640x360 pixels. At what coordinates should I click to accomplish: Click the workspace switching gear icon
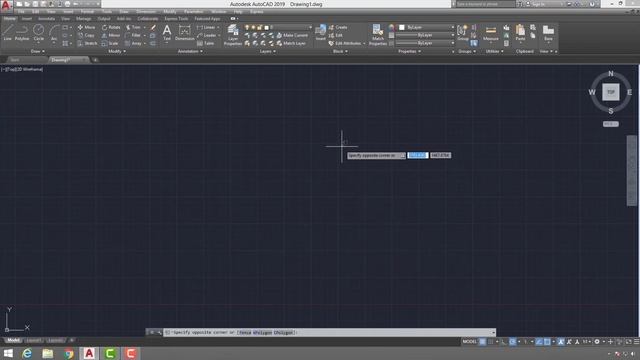(x=597, y=342)
